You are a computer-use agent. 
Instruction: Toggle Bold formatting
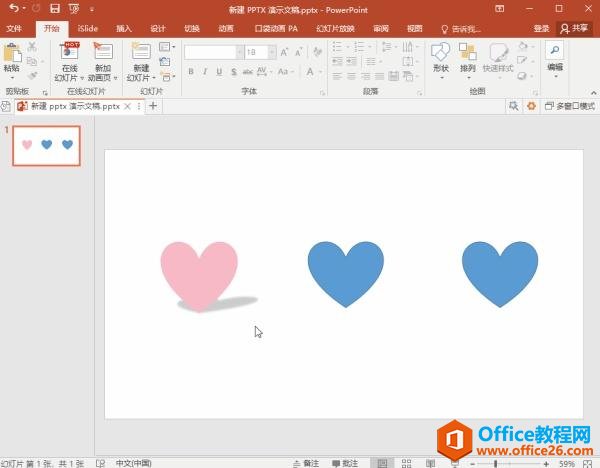tap(191, 71)
